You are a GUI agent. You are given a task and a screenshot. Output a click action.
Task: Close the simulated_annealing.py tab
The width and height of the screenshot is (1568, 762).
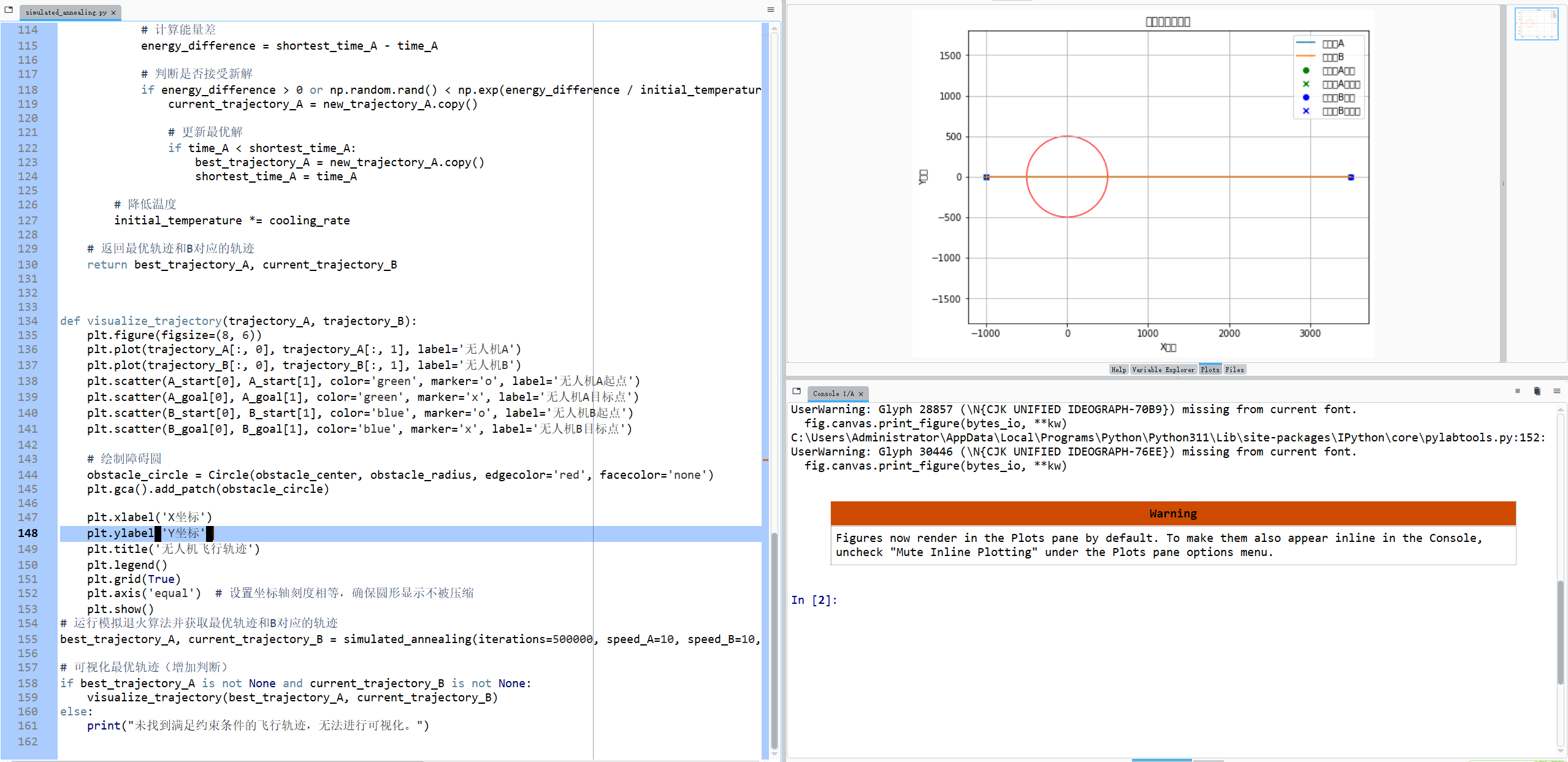pos(113,13)
